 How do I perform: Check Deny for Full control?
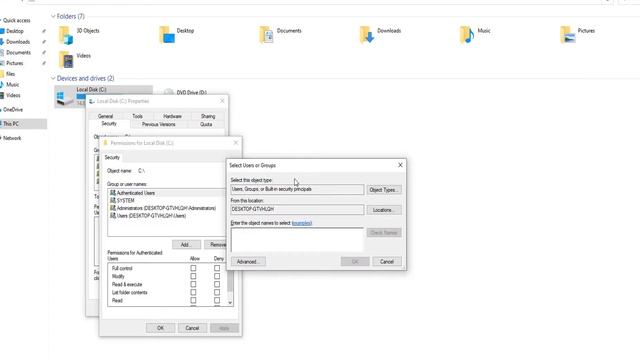(x=217, y=268)
